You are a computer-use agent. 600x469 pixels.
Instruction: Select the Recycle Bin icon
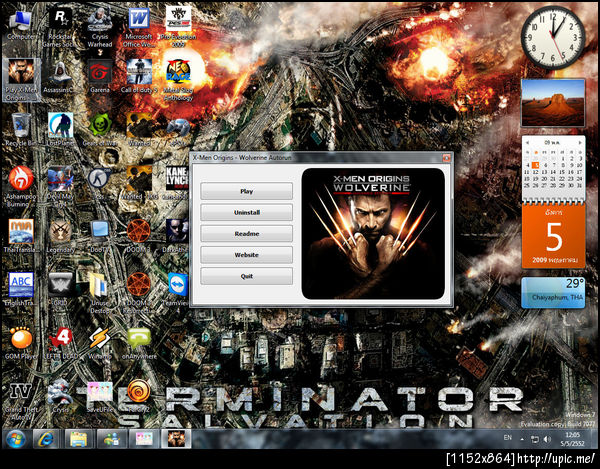pyautogui.click(x=21, y=130)
